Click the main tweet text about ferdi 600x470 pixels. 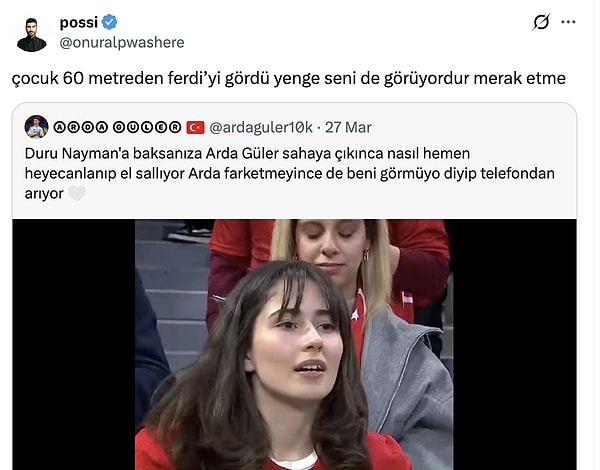[x=289, y=78]
